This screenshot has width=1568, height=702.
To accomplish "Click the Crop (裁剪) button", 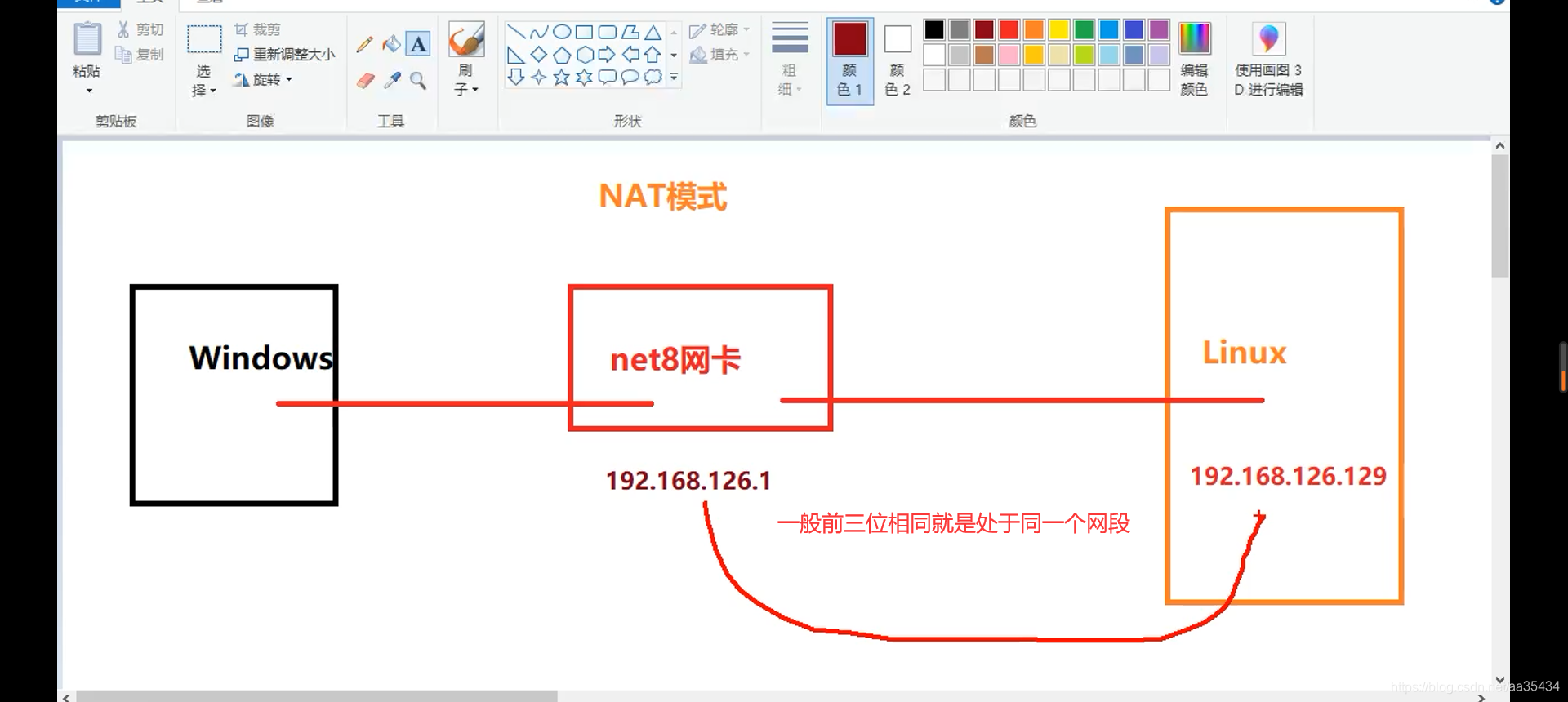I will coord(257,29).
